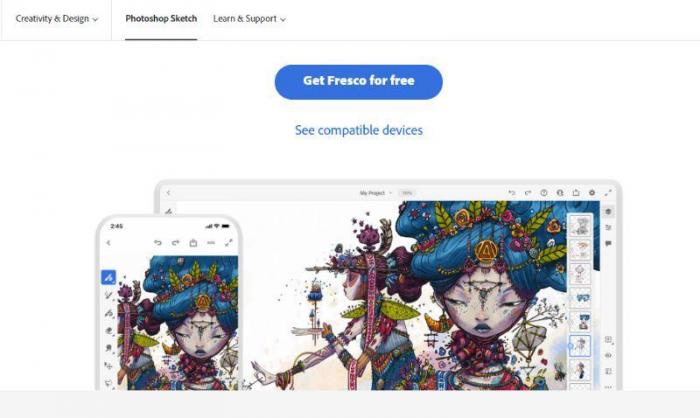Tap the share icon in the phone toolbar
Viewport: 700px width, 418px height.
tap(193, 242)
